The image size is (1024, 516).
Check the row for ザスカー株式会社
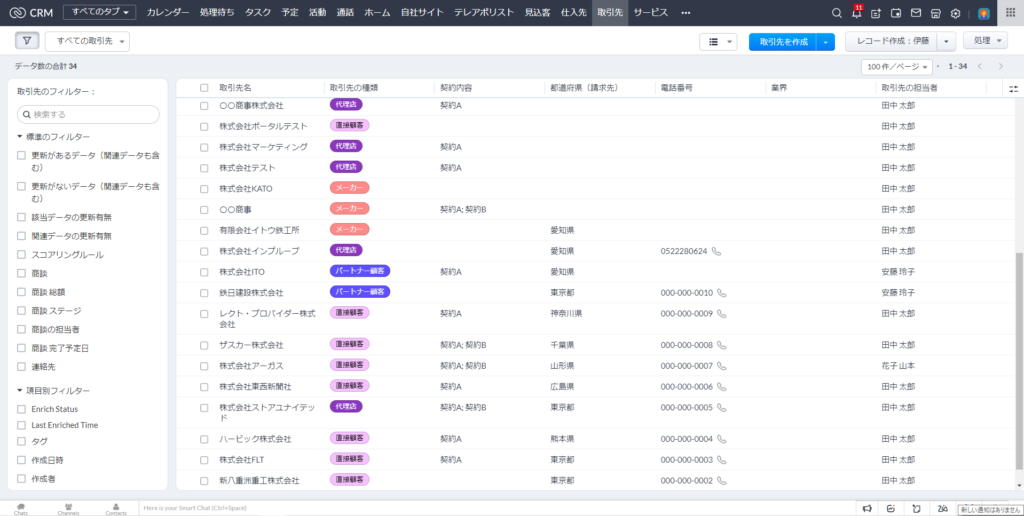coord(204,346)
